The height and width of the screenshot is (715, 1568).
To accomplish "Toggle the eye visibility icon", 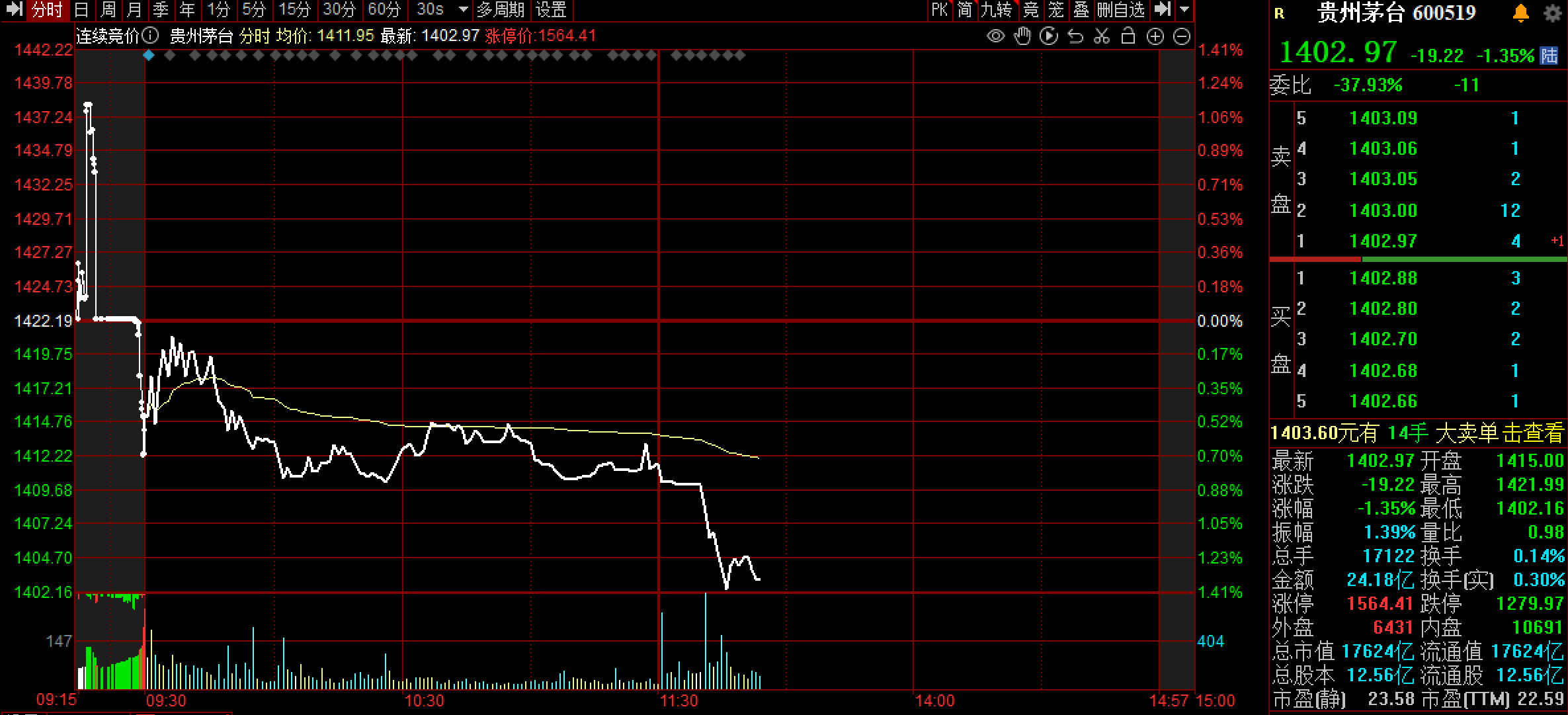I will (995, 36).
